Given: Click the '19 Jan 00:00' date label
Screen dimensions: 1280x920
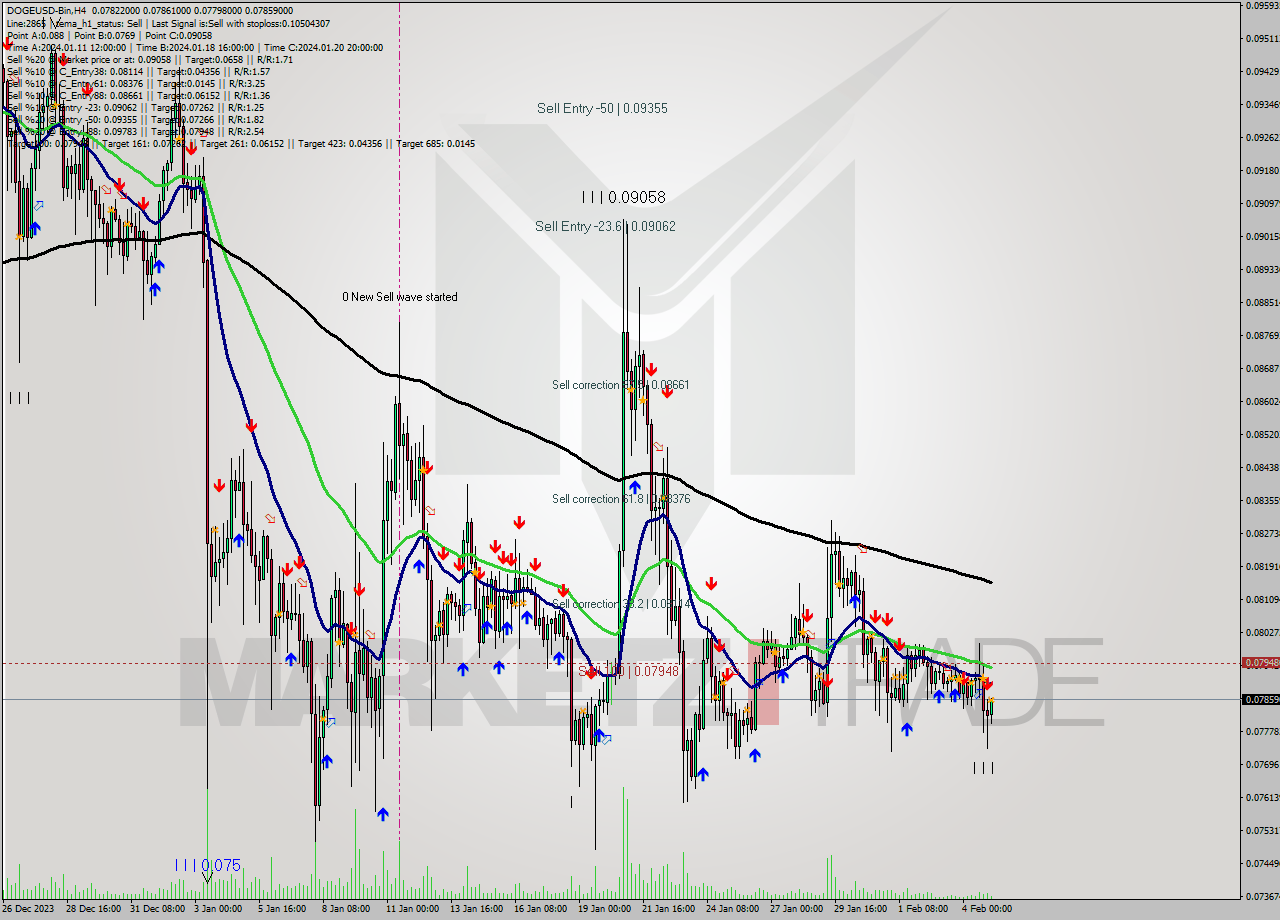Looking at the screenshot, I should tap(604, 909).
